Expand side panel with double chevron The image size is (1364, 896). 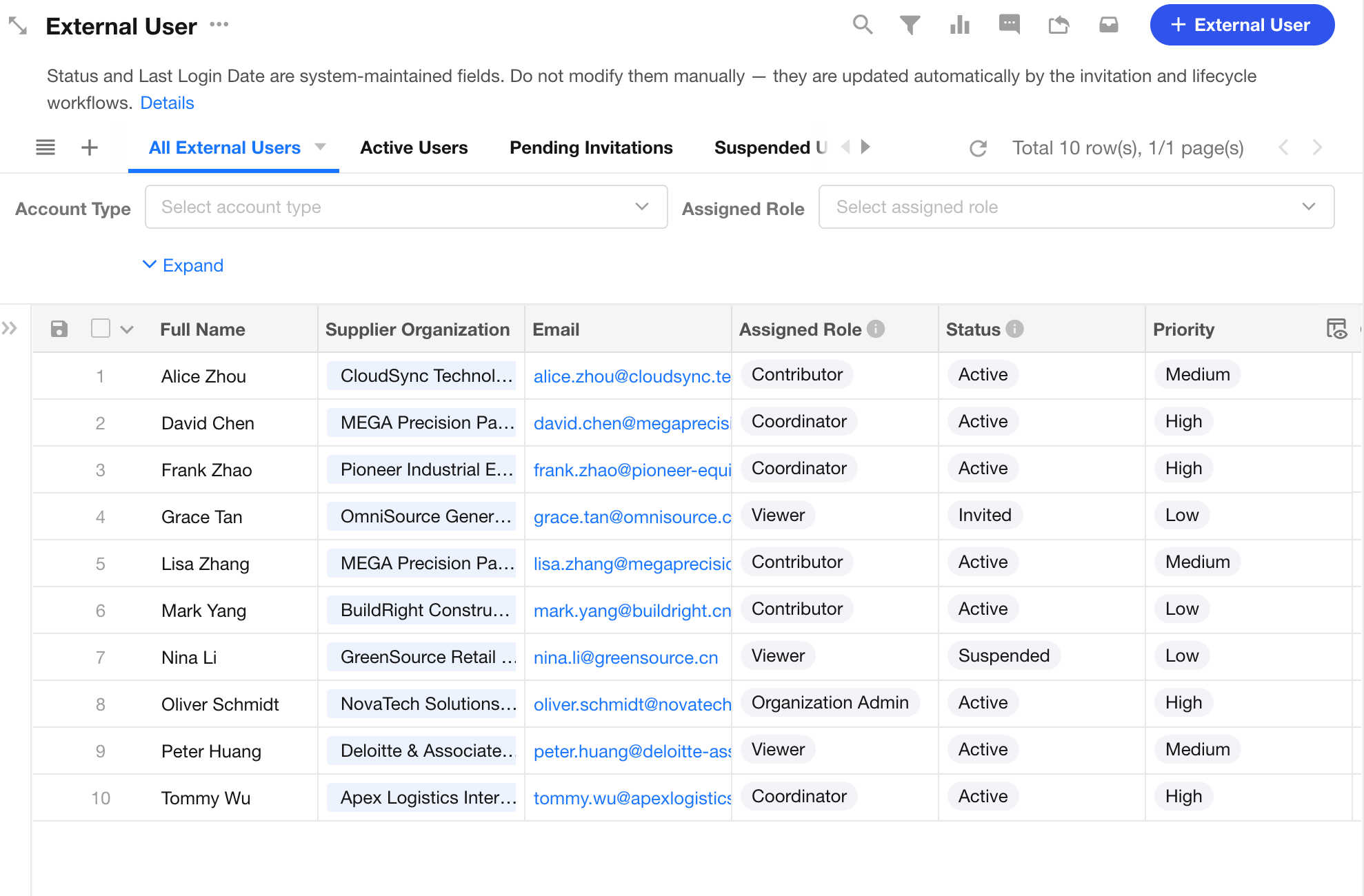click(x=9, y=328)
